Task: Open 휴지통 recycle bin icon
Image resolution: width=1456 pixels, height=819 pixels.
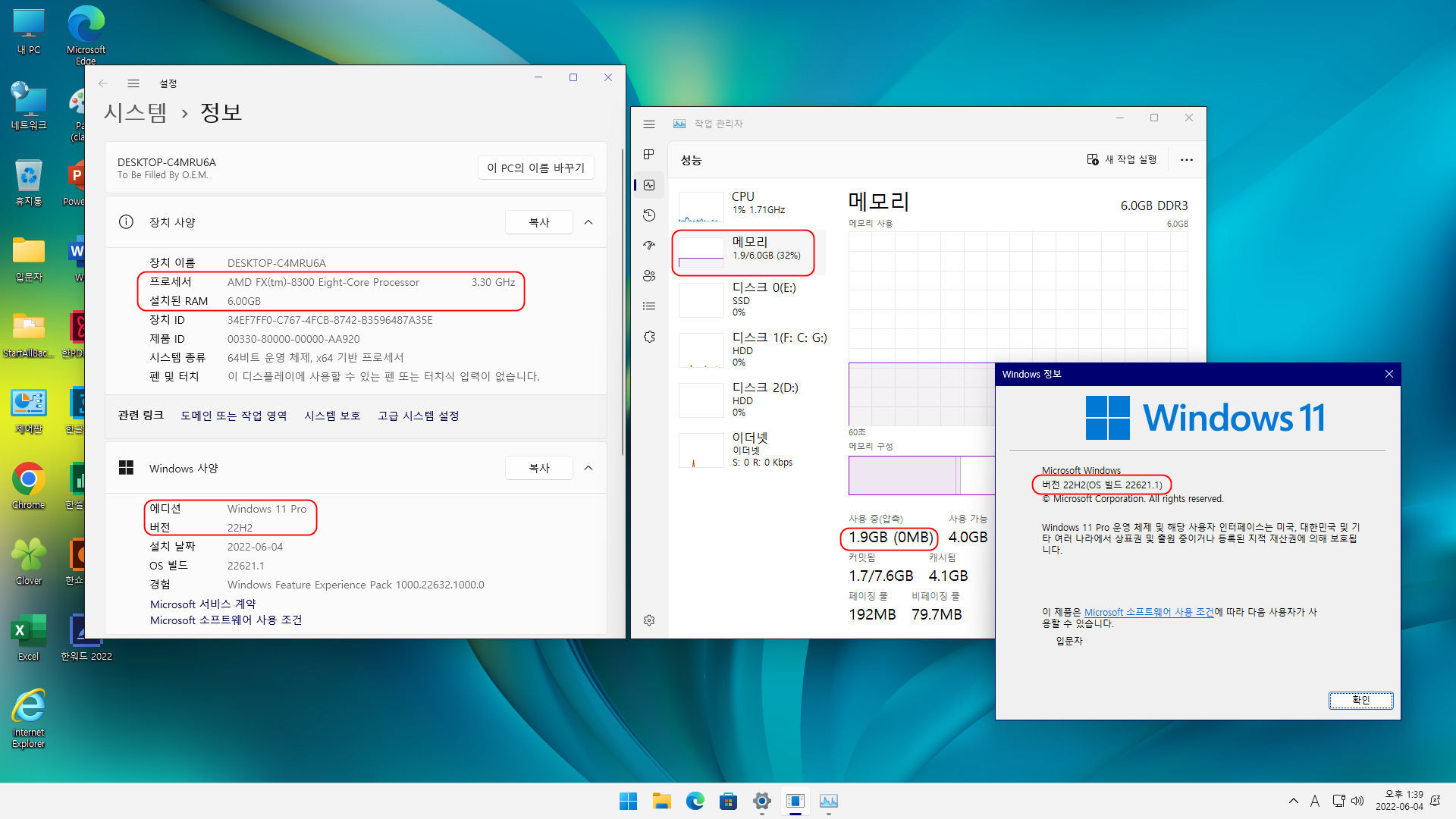Action: pyautogui.click(x=29, y=183)
